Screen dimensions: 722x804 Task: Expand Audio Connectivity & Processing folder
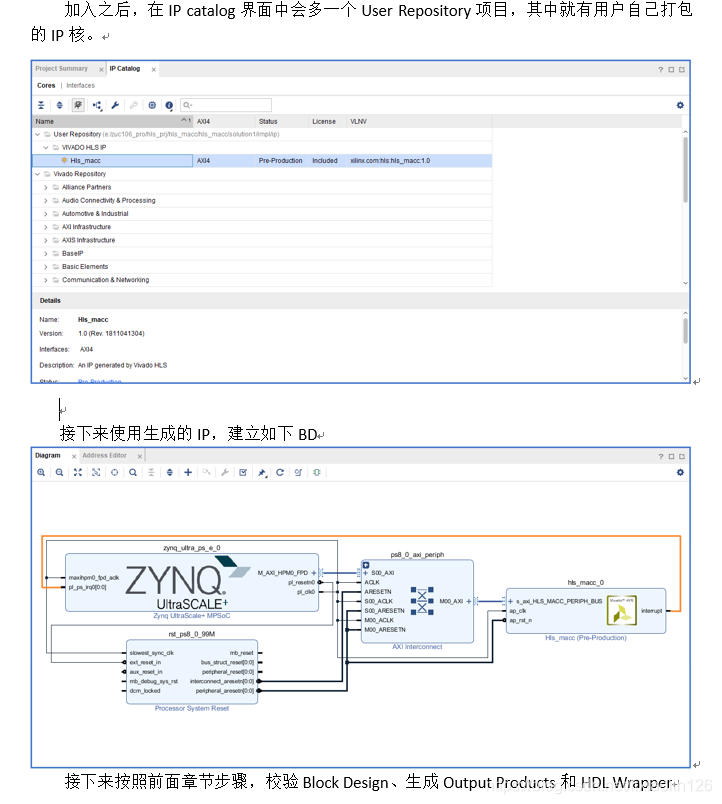point(46,201)
